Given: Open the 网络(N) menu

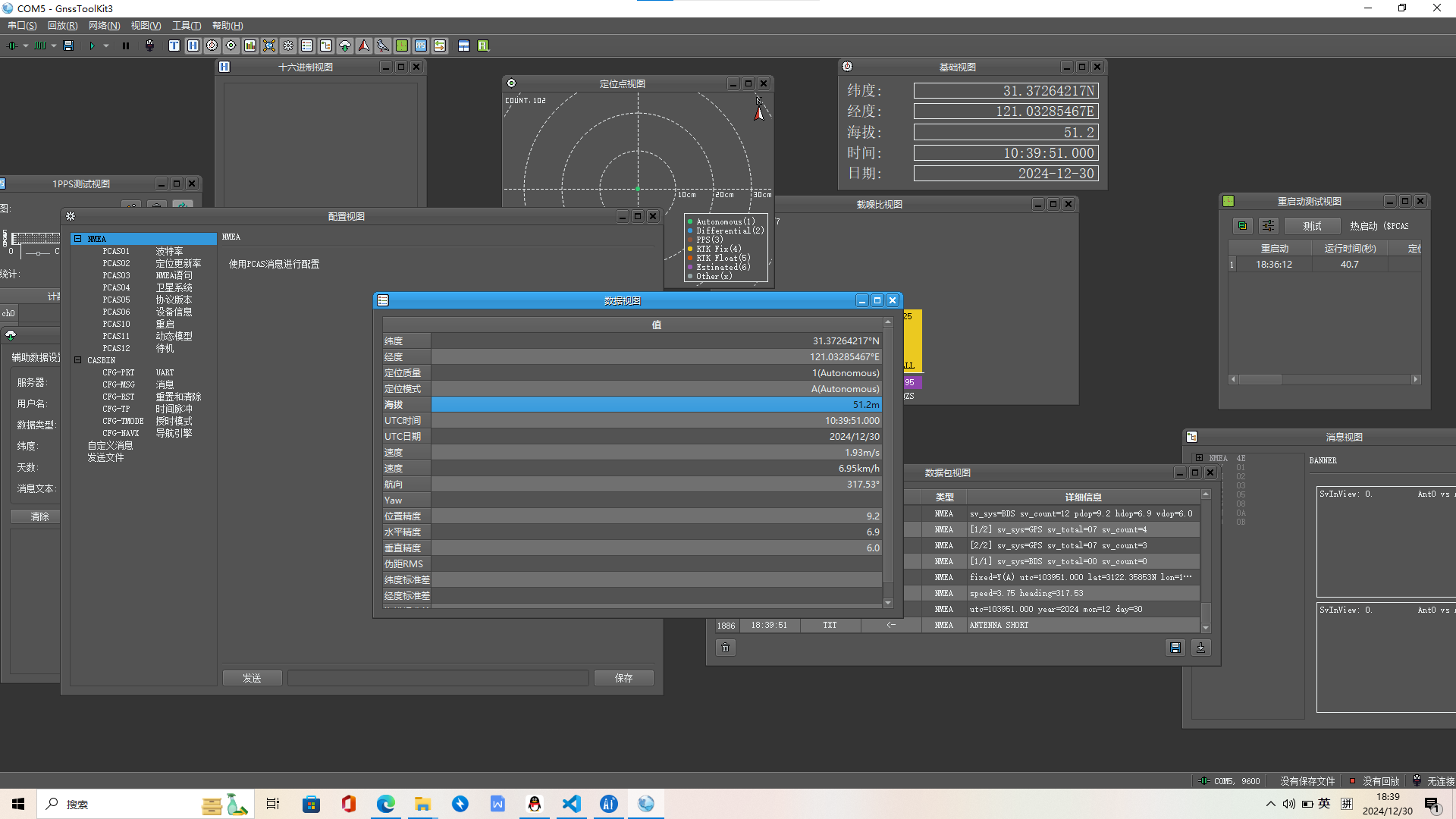Looking at the screenshot, I should (x=104, y=26).
